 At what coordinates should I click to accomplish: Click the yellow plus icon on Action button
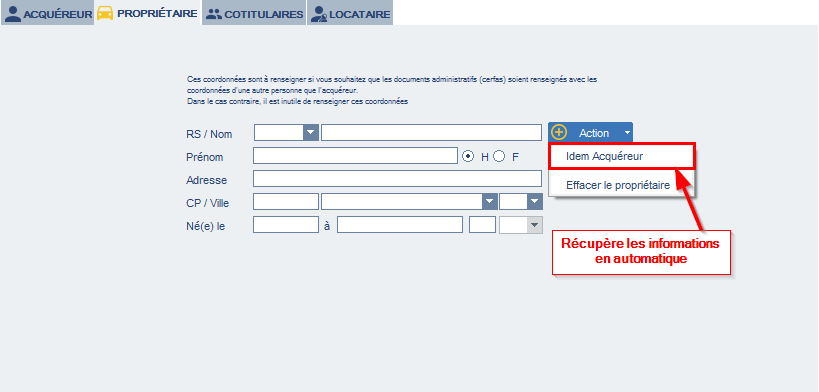point(559,133)
